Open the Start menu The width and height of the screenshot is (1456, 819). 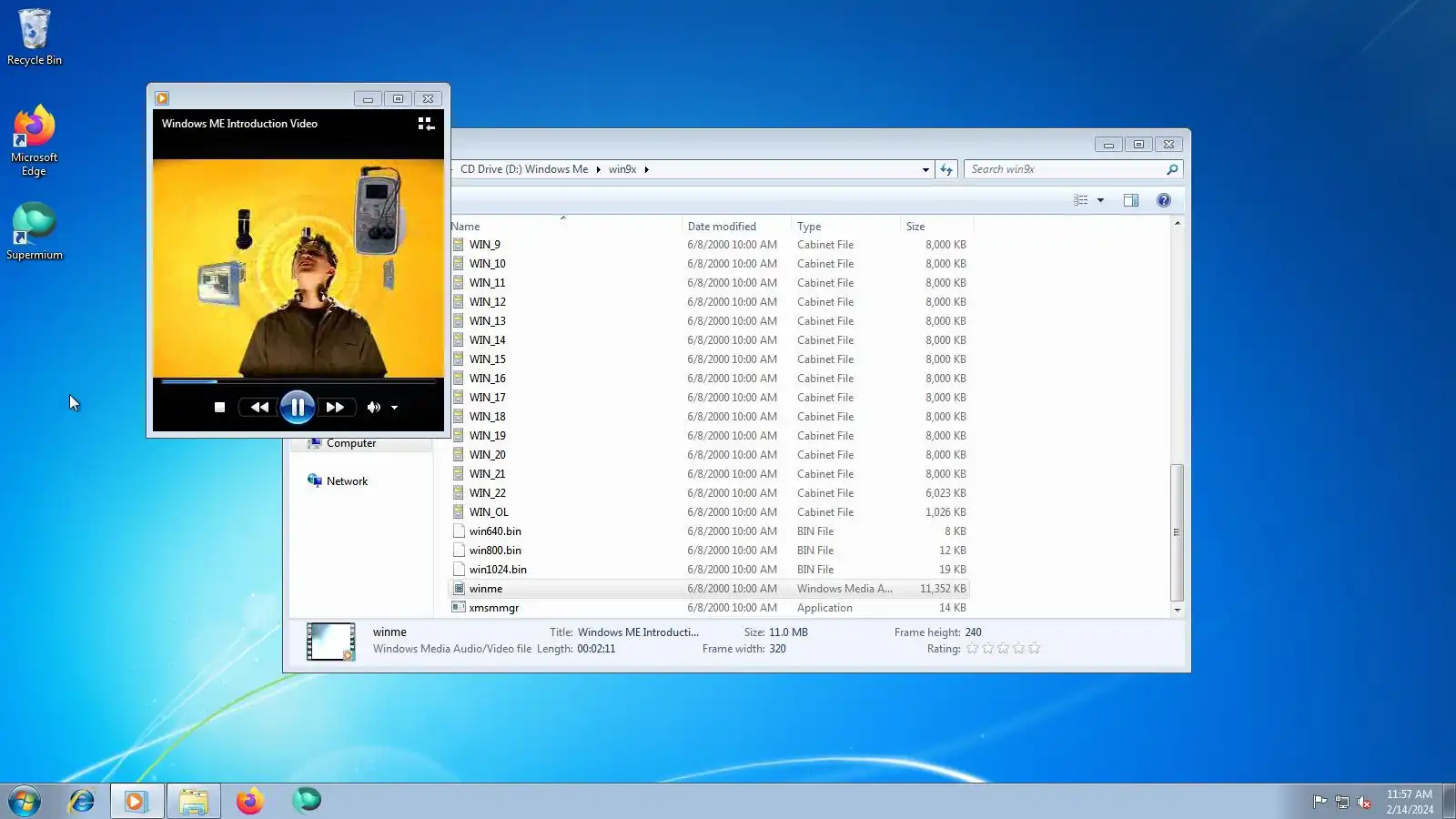(x=25, y=802)
